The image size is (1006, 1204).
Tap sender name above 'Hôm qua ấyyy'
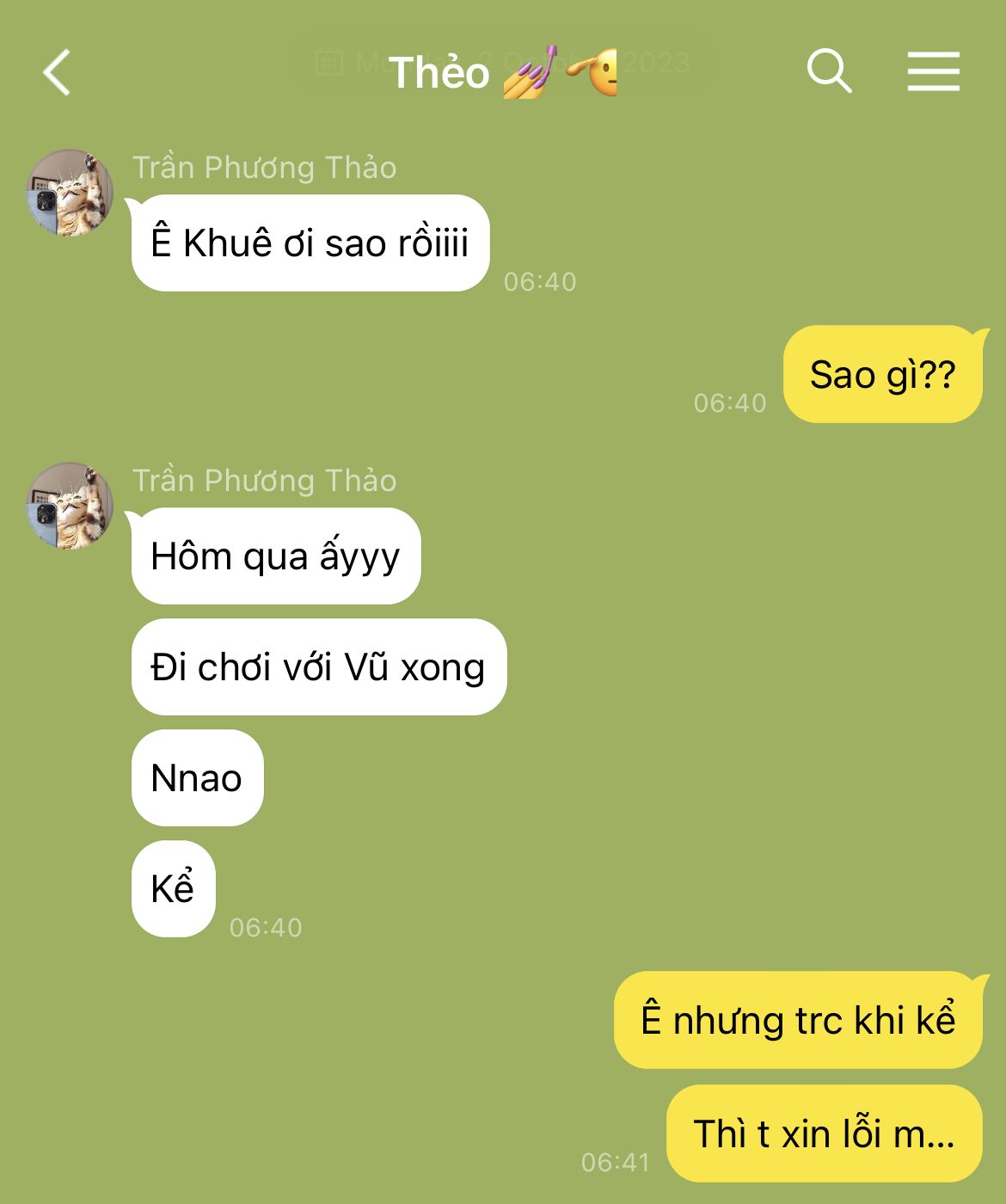pyautogui.click(x=264, y=480)
